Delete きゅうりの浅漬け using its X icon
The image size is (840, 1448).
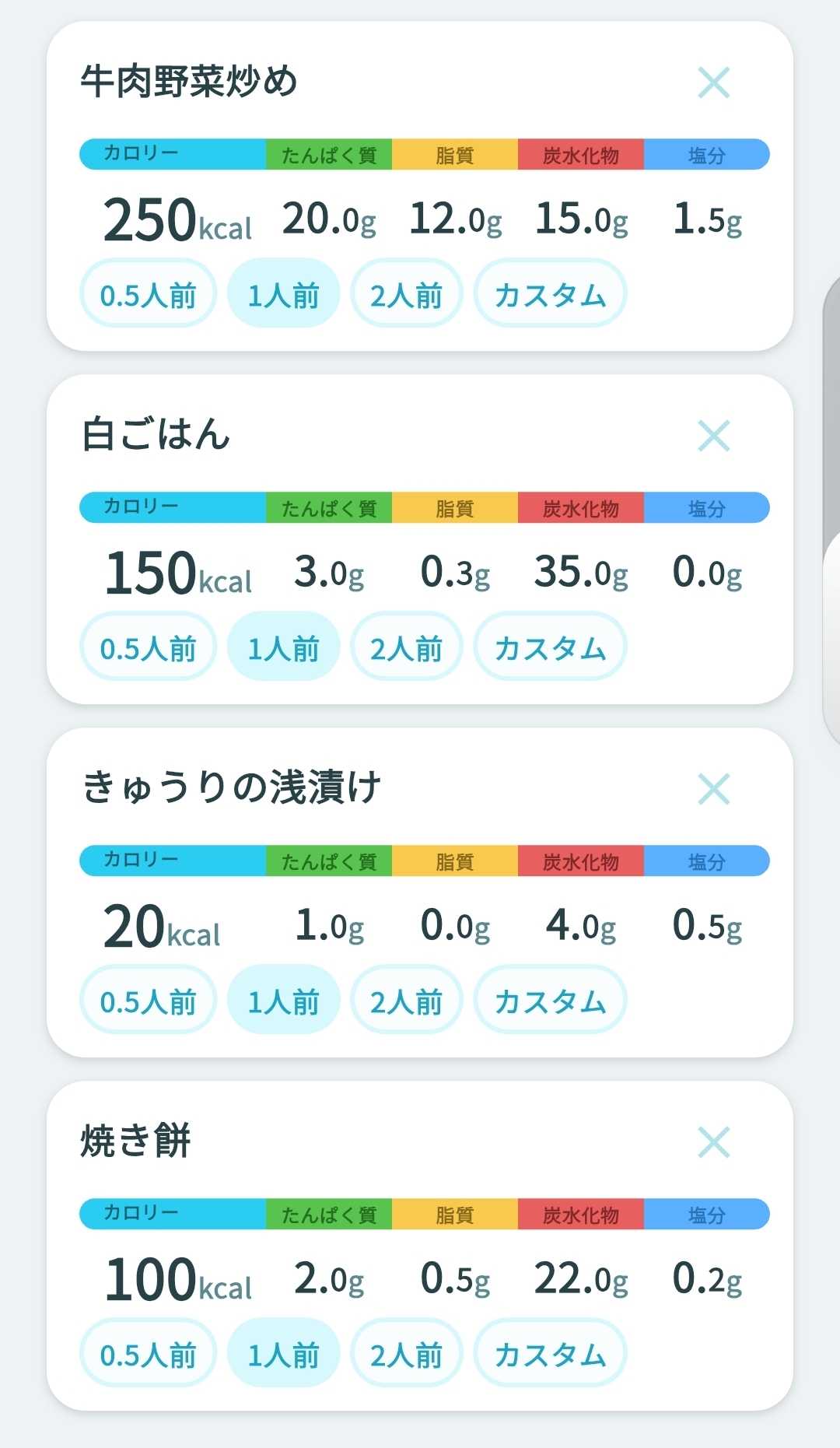click(713, 789)
